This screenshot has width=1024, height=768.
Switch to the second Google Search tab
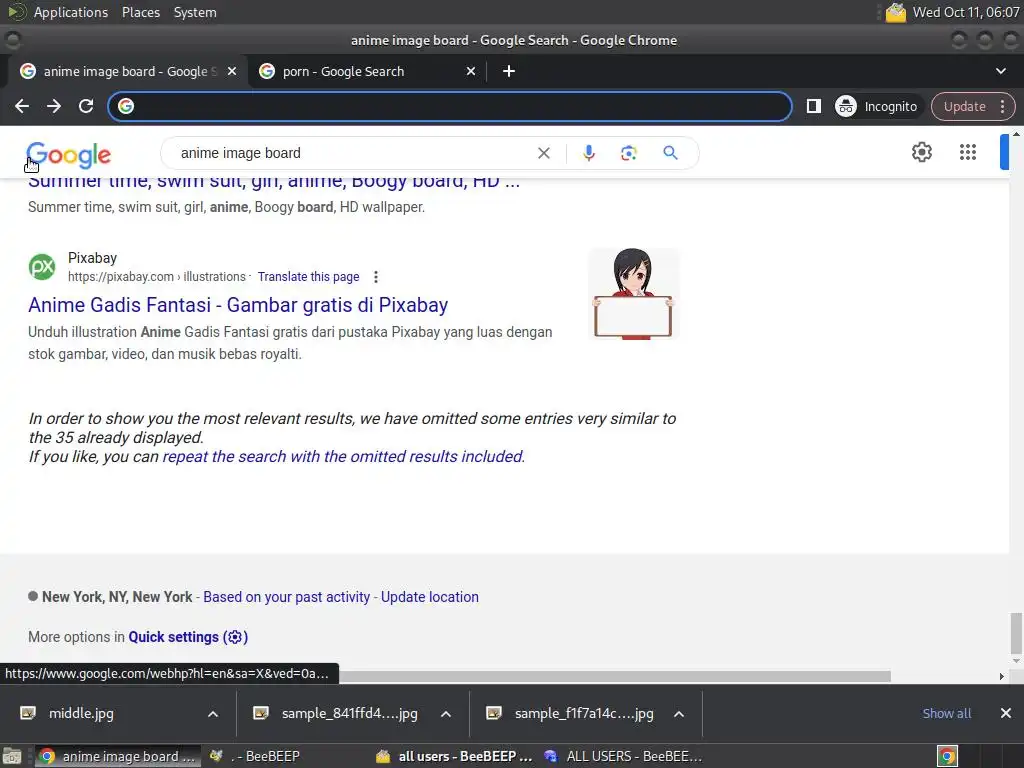pos(366,71)
